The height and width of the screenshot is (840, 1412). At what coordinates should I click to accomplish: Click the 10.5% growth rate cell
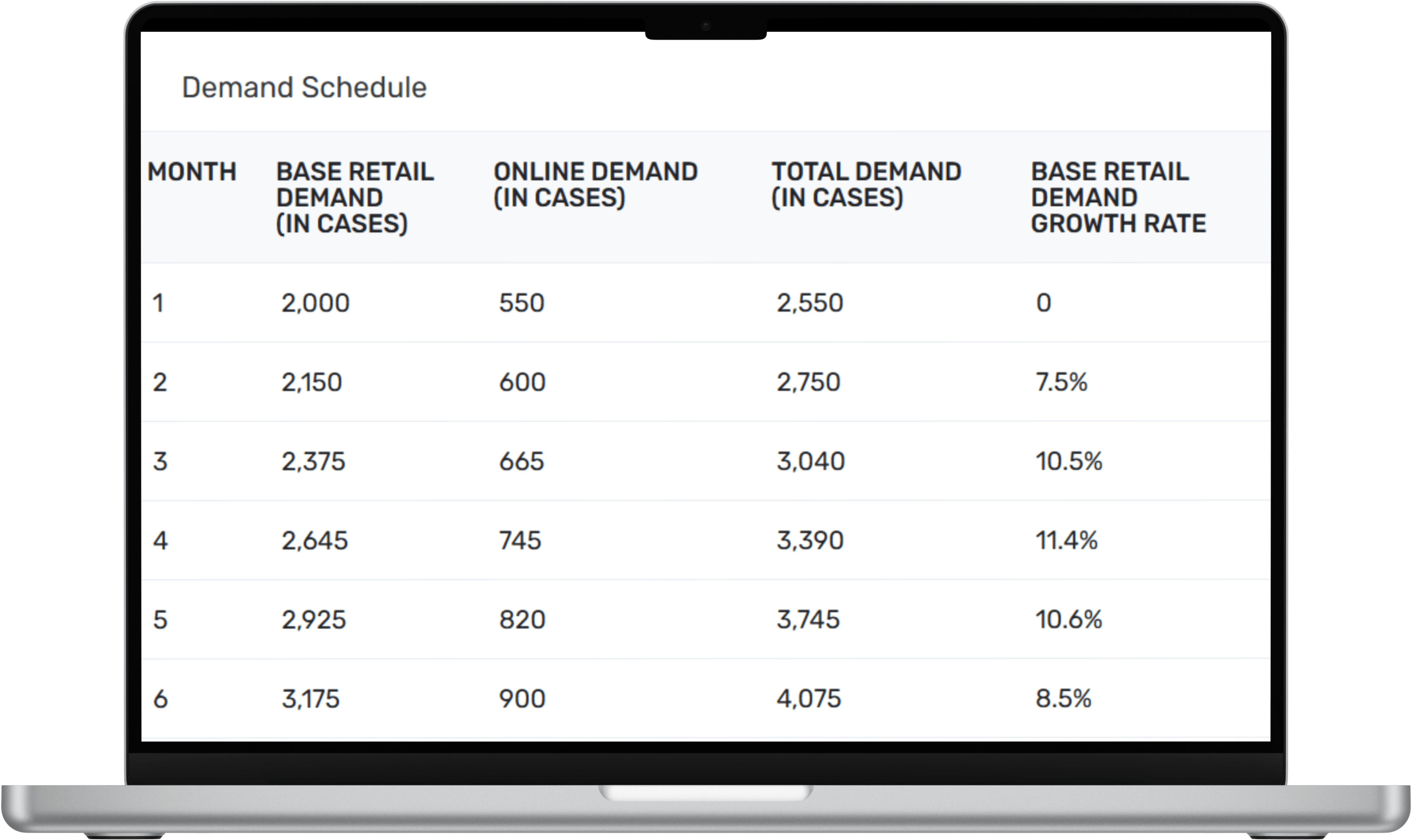click(x=1069, y=461)
